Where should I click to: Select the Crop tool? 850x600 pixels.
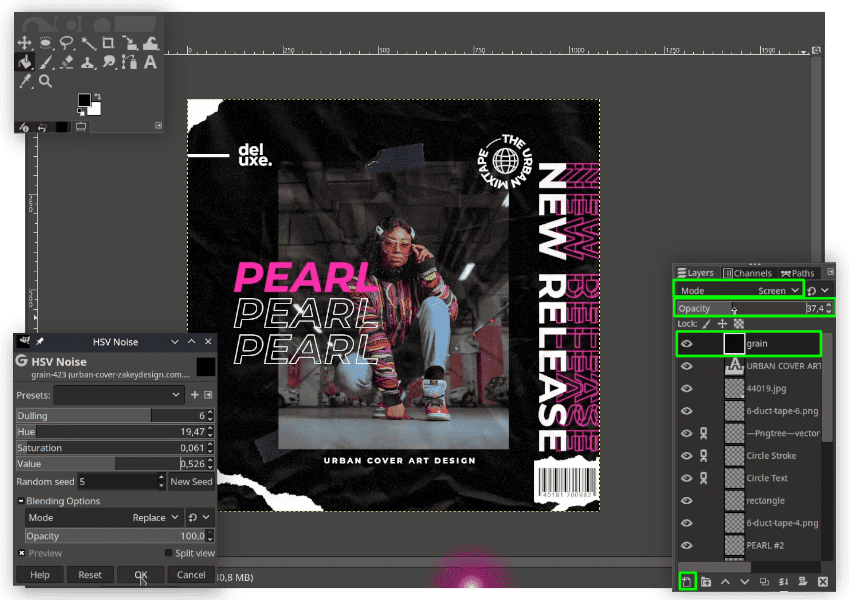108,43
